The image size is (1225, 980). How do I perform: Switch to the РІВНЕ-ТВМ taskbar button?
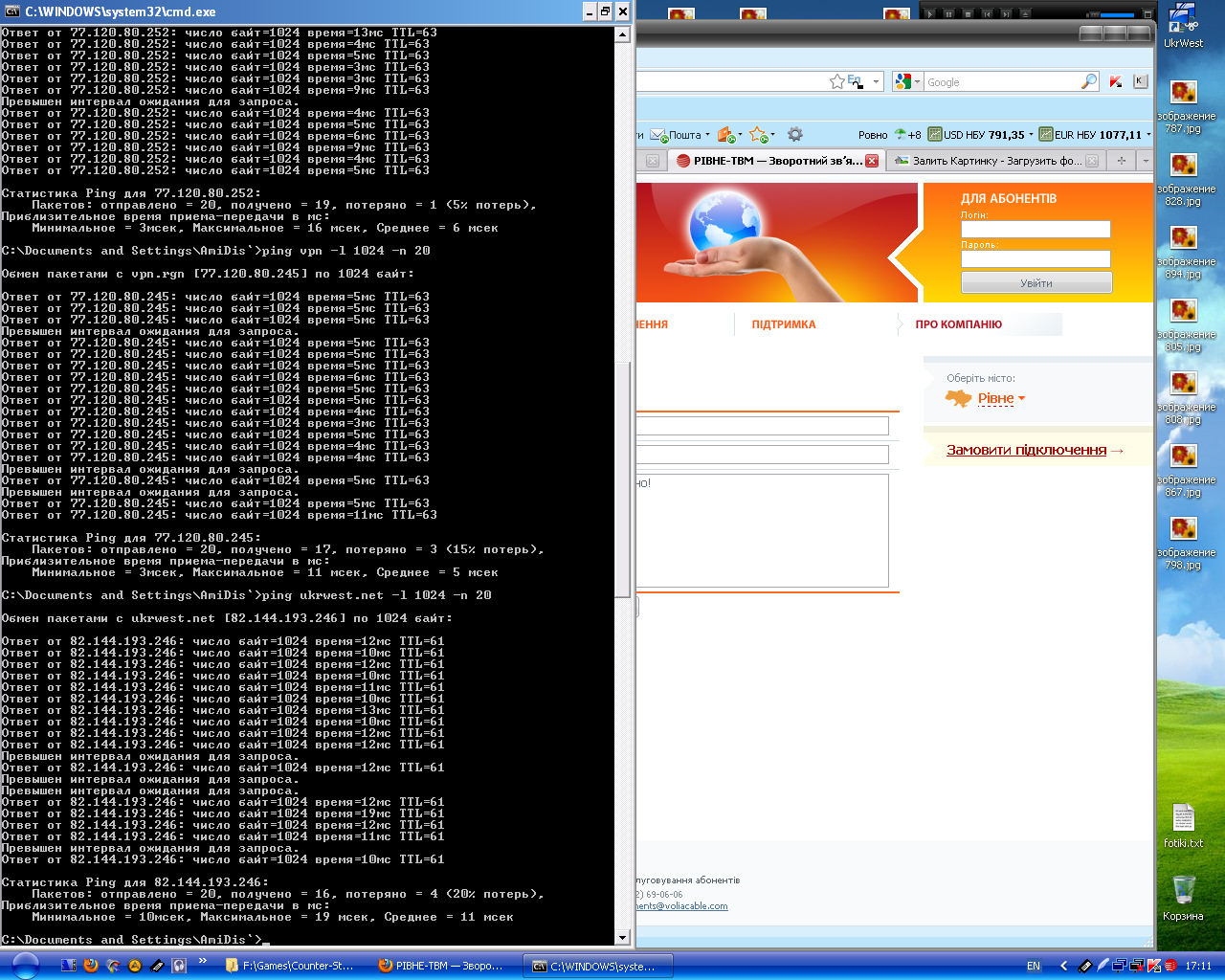point(443,966)
